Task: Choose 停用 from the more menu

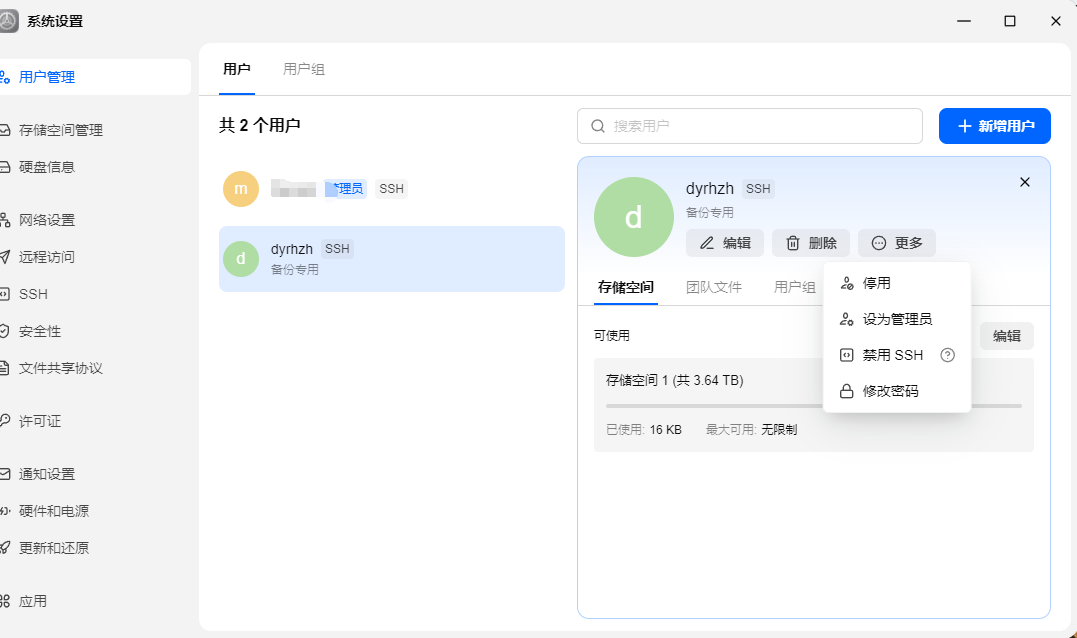Action: pos(897,283)
